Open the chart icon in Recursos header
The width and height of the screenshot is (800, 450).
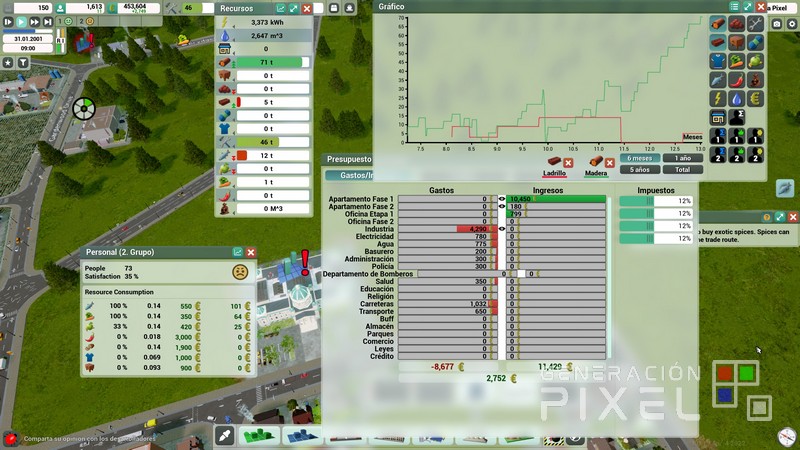pyautogui.click(x=281, y=8)
